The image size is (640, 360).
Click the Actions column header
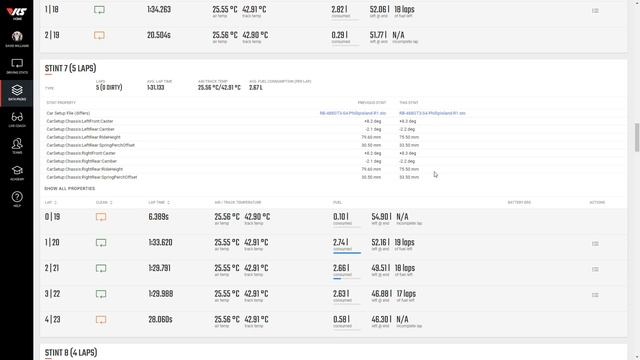[x=597, y=202]
